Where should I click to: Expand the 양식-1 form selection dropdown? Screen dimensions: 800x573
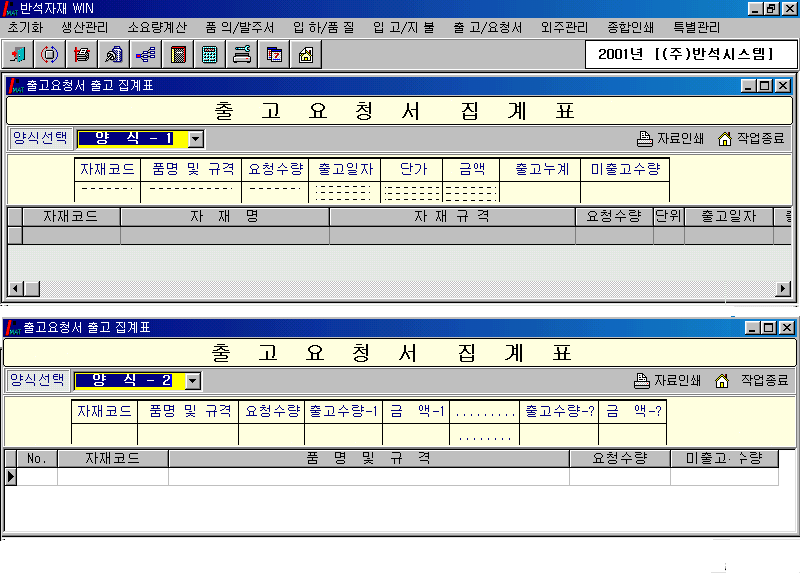point(196,140)
